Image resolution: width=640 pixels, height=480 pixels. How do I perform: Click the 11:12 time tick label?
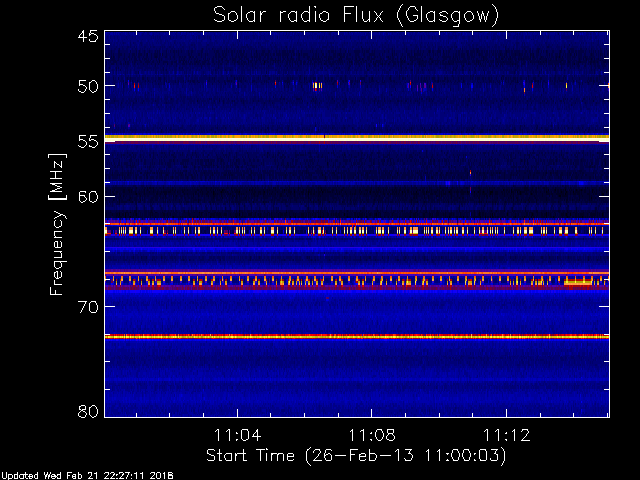tap(507, 435)
